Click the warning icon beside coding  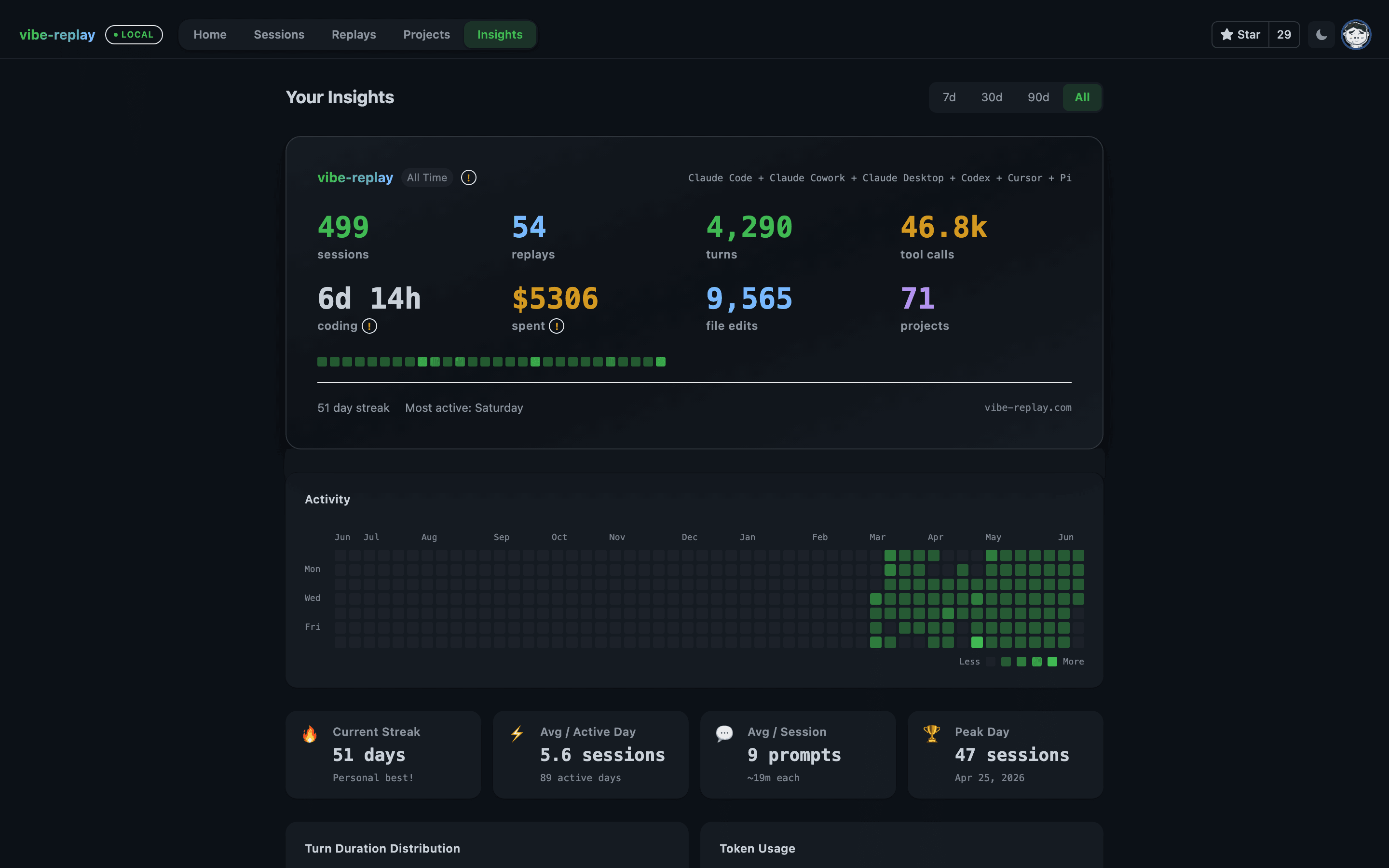[x=369, y=326]
